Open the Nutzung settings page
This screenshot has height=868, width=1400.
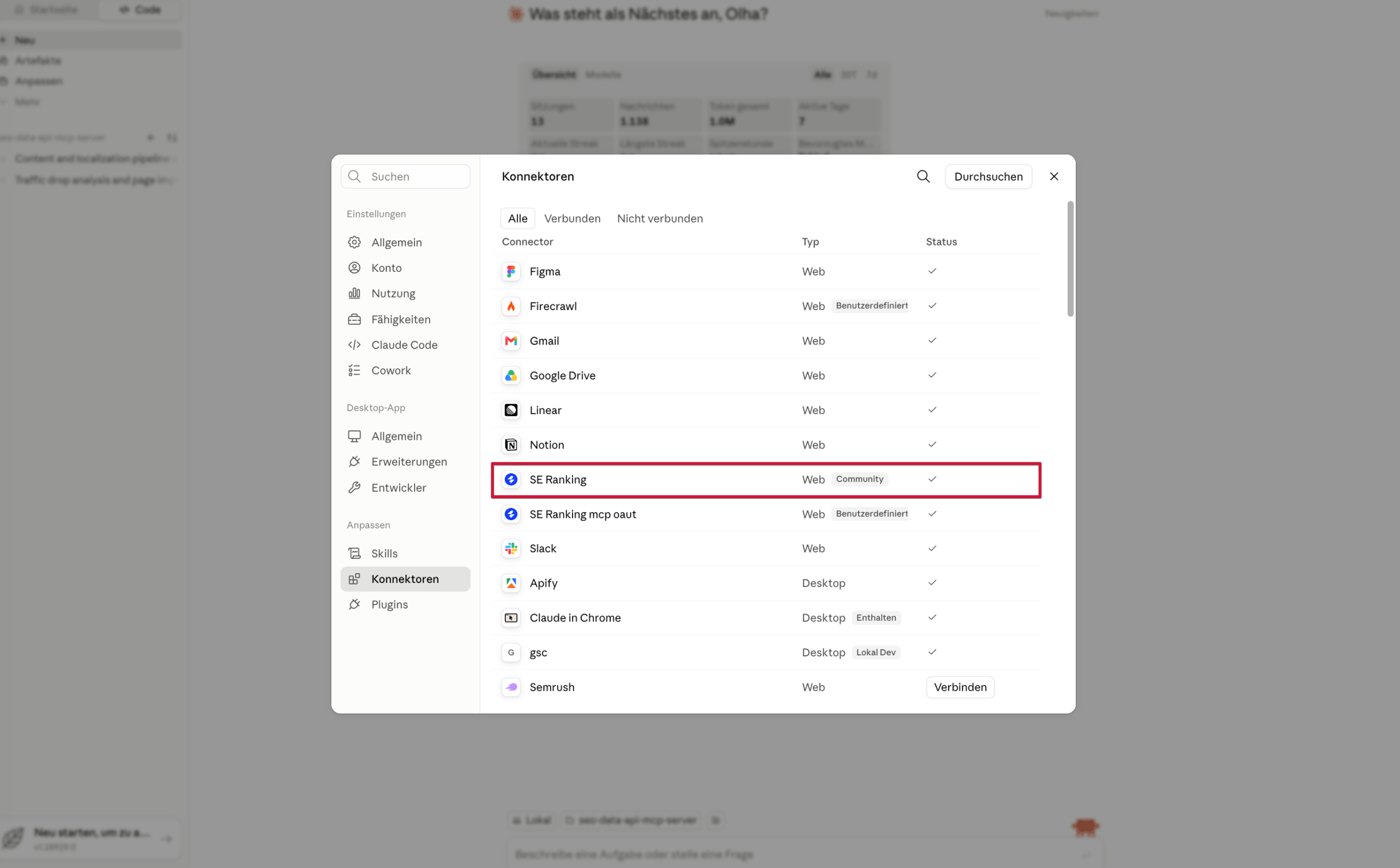tap(405, 293)
